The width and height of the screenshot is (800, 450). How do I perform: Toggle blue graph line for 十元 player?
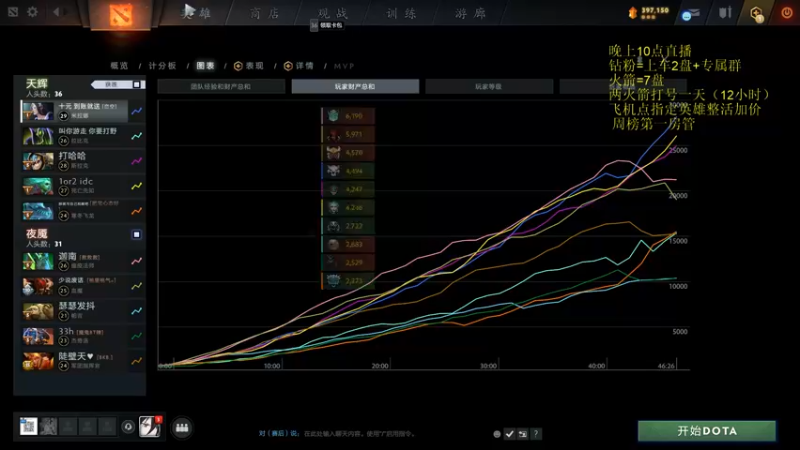pos(136,111)
